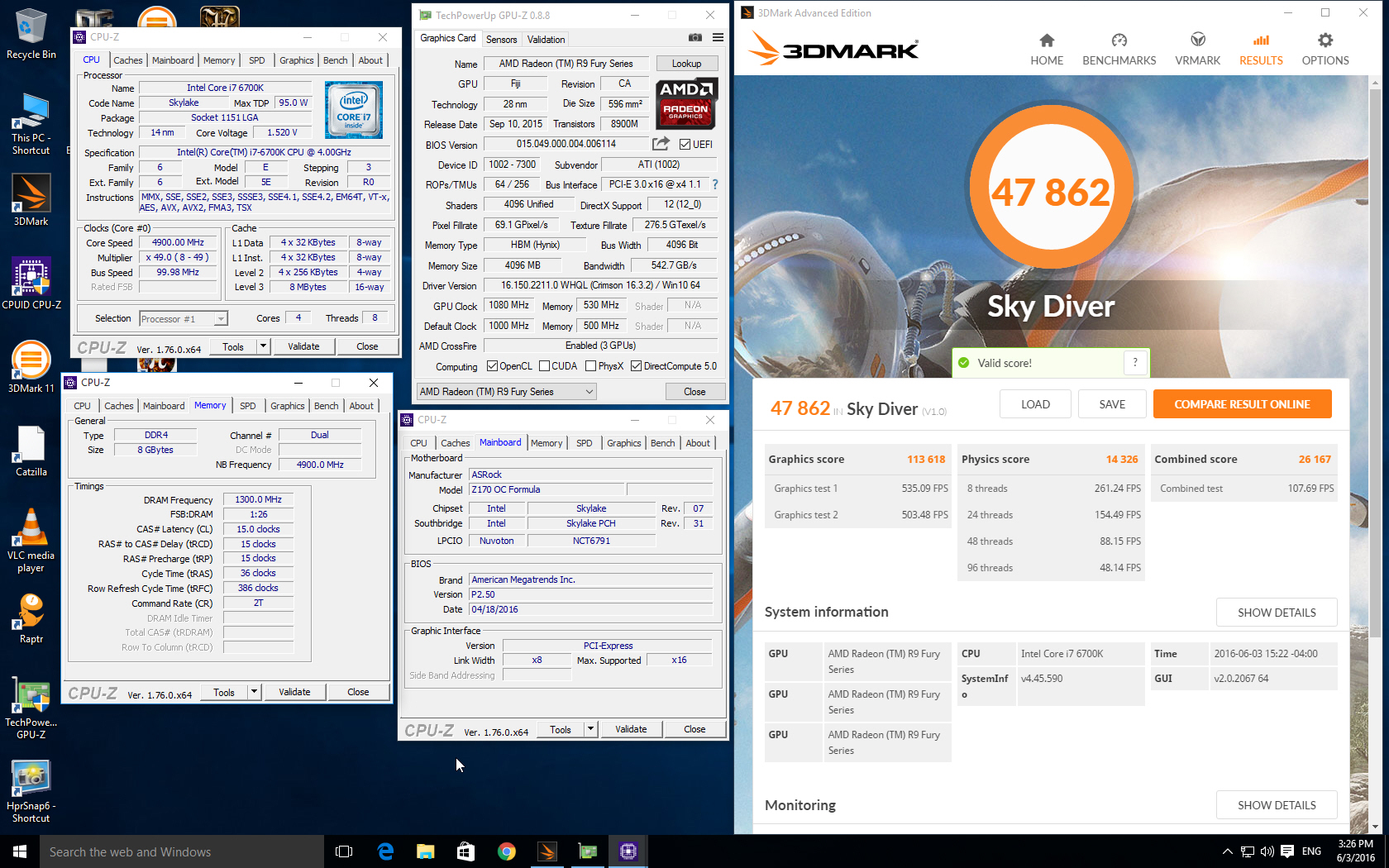
Task: Open Action Center notifications icon
Action: pos(1287,851)
